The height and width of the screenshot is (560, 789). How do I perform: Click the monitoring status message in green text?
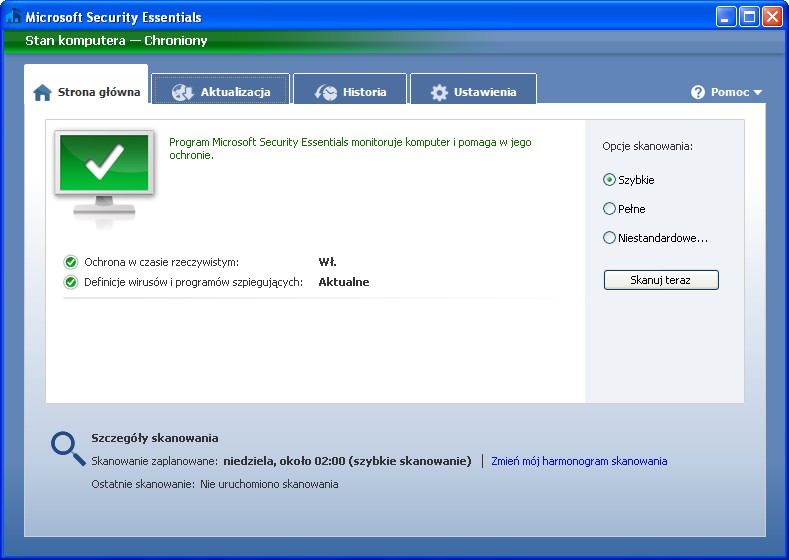tap(350, 148)
